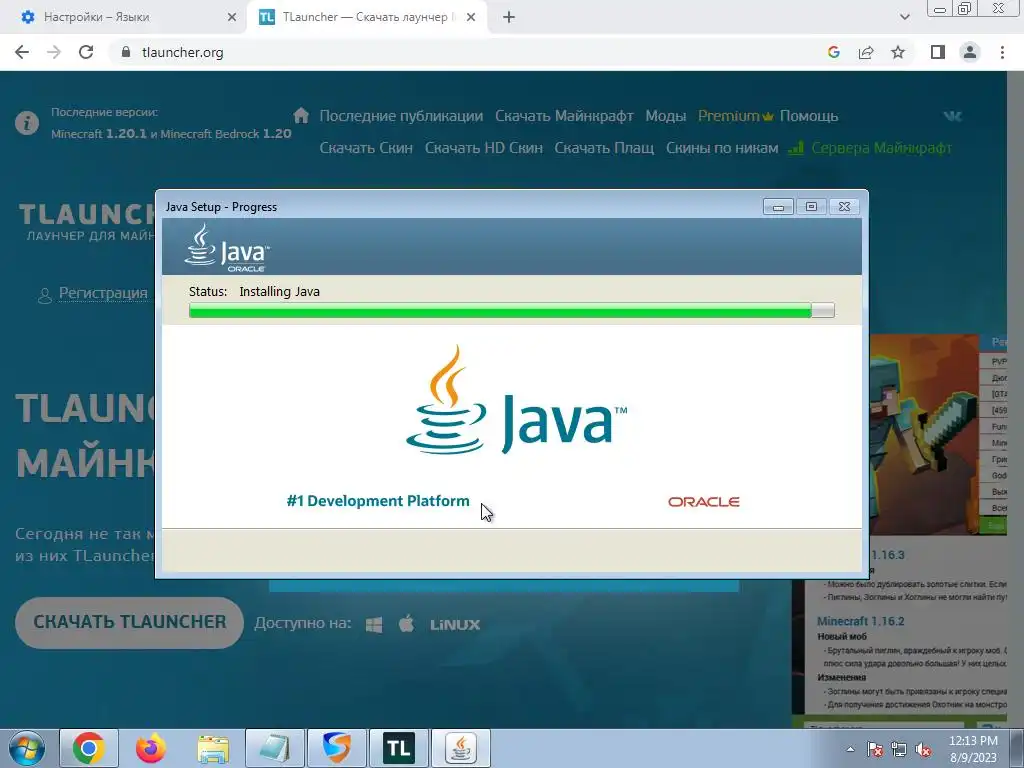Open the Chrome profile avatar
1024x768 pixels.
pos(970,52)
